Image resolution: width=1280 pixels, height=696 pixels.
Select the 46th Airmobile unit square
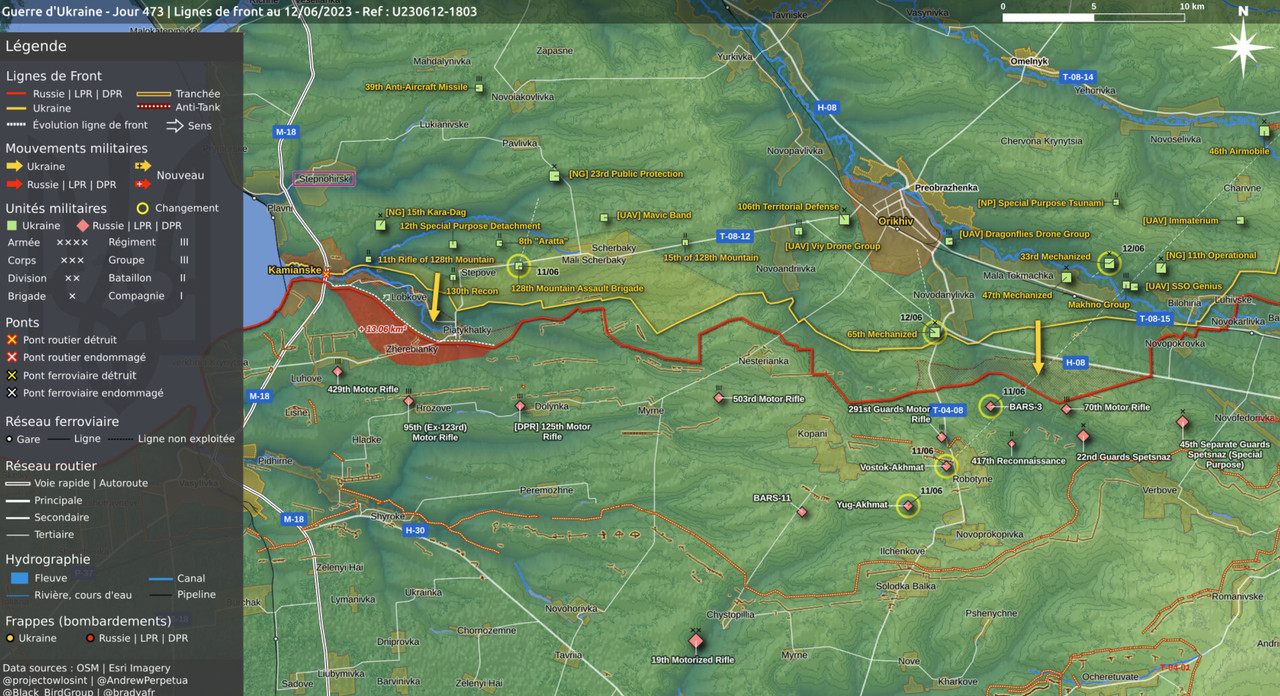click(1264, 131)
